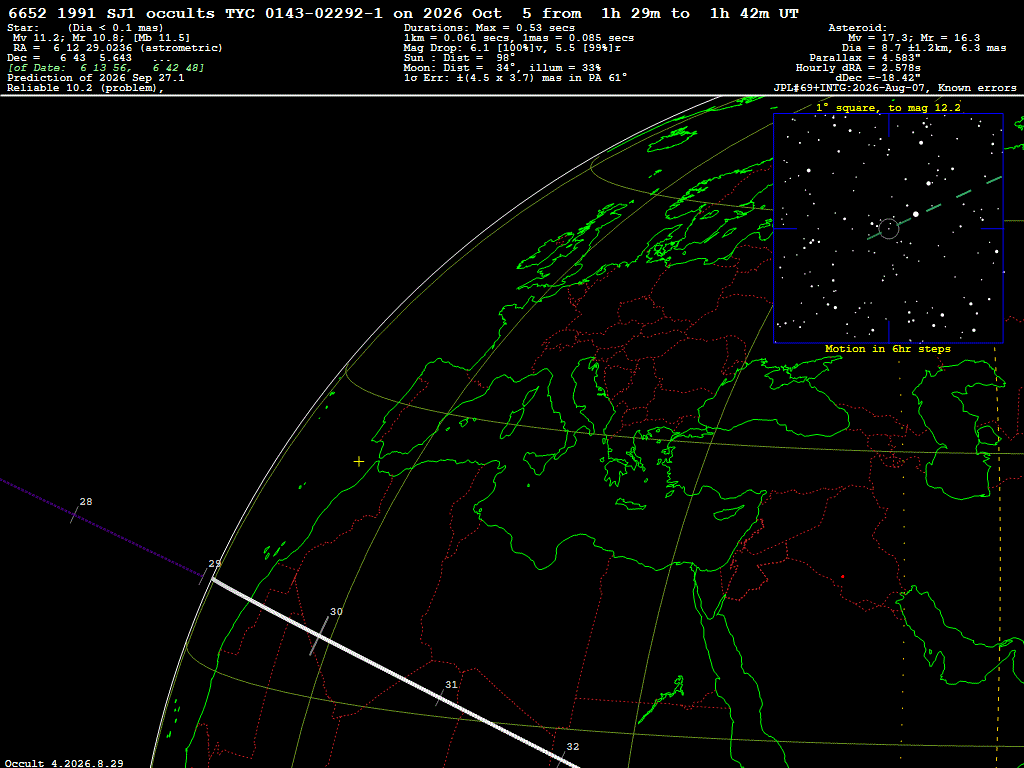This screenshot has width=1024, height=768.
Task: Click the red dot in the Middle East
Action: click(842, 577)
